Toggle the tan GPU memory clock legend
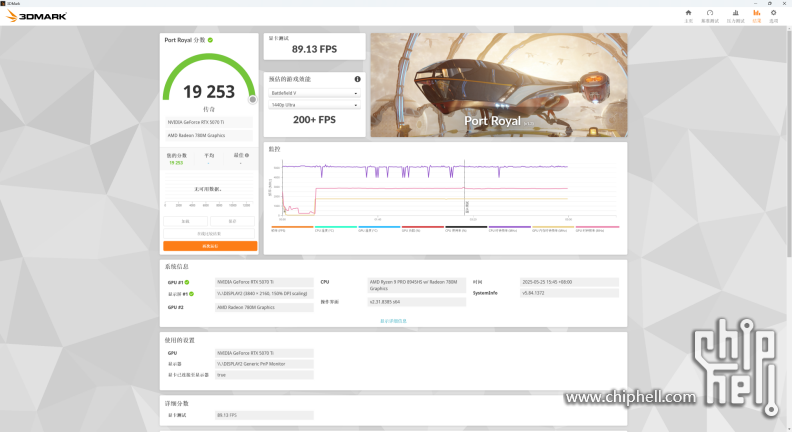This screenshot has width=792, height=432. pos(553,229)
